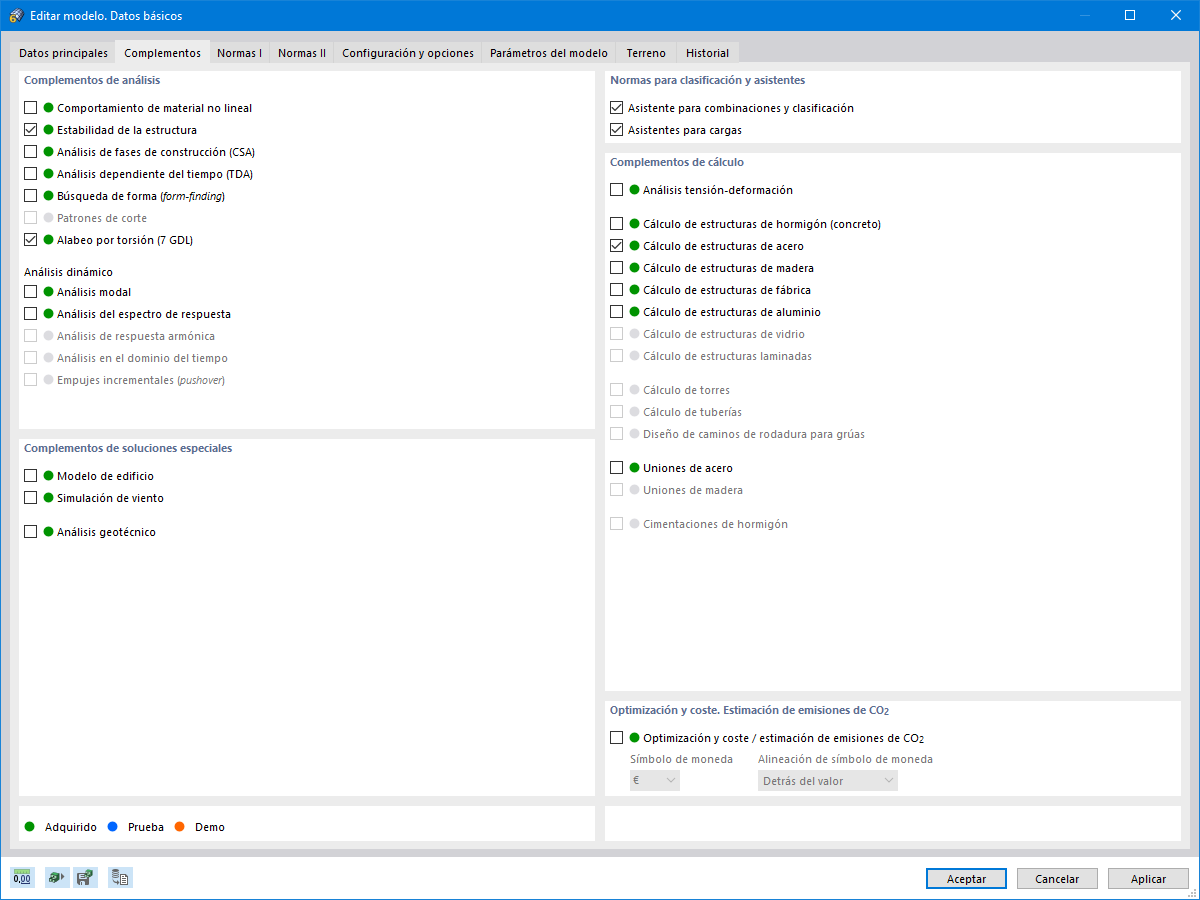Disable Asistentes para cargas

pyautogui.click(x=617, y=130)
